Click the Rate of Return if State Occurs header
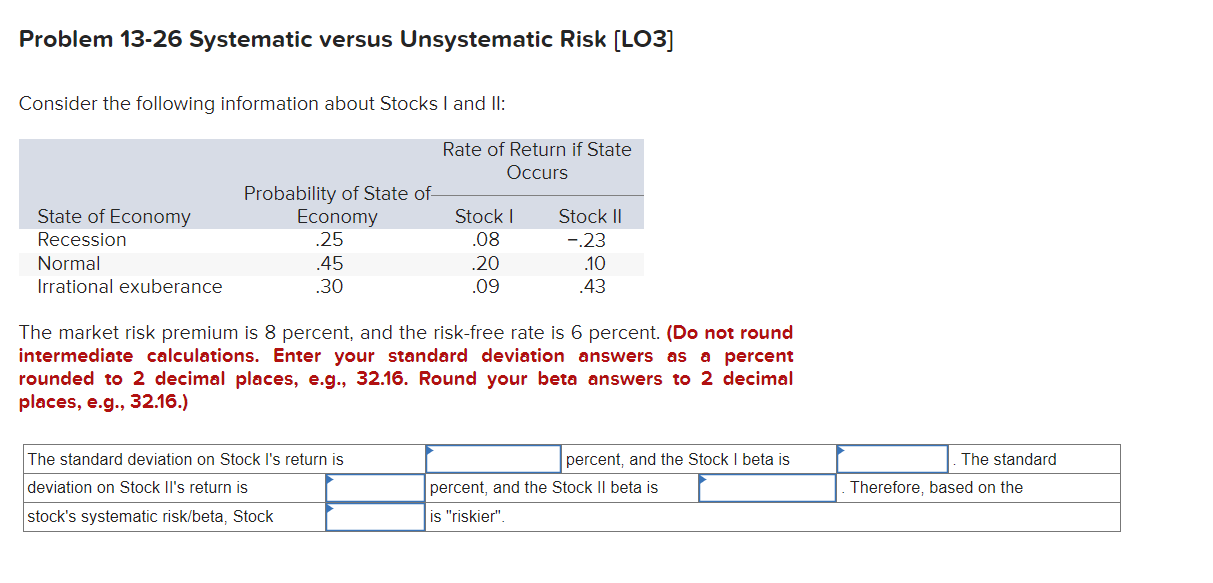The image size is (1213, 583). click(x=537, y=160)
